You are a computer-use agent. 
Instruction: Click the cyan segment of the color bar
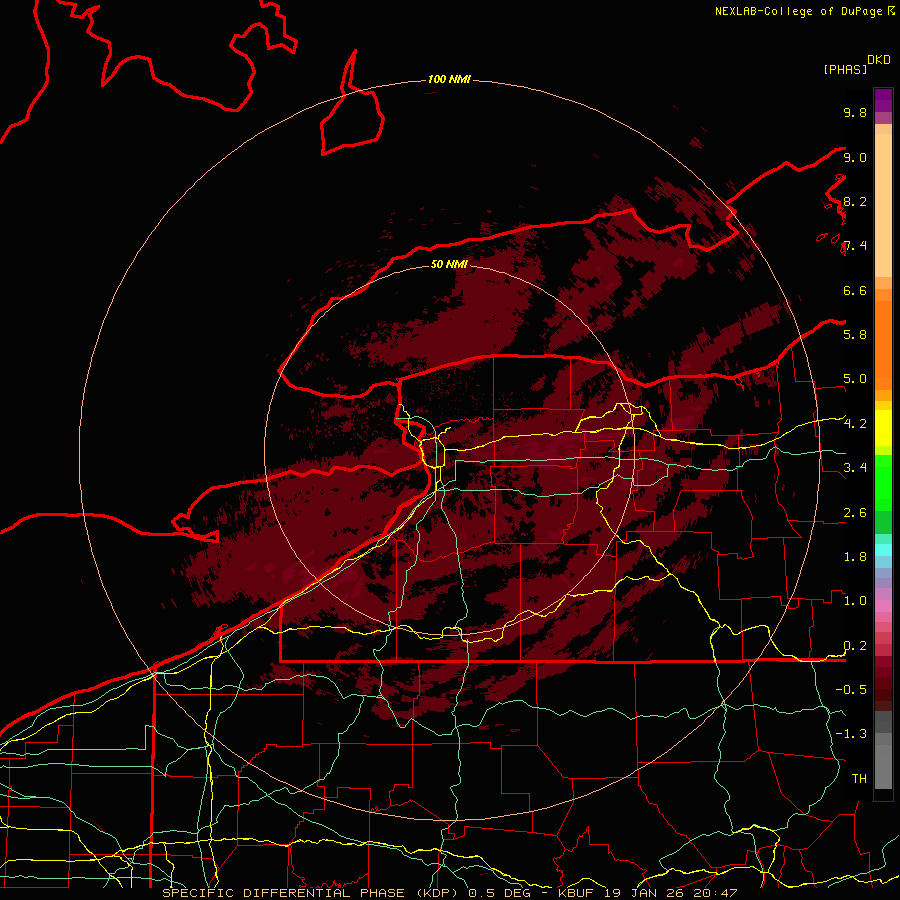(x=883, y=549)
